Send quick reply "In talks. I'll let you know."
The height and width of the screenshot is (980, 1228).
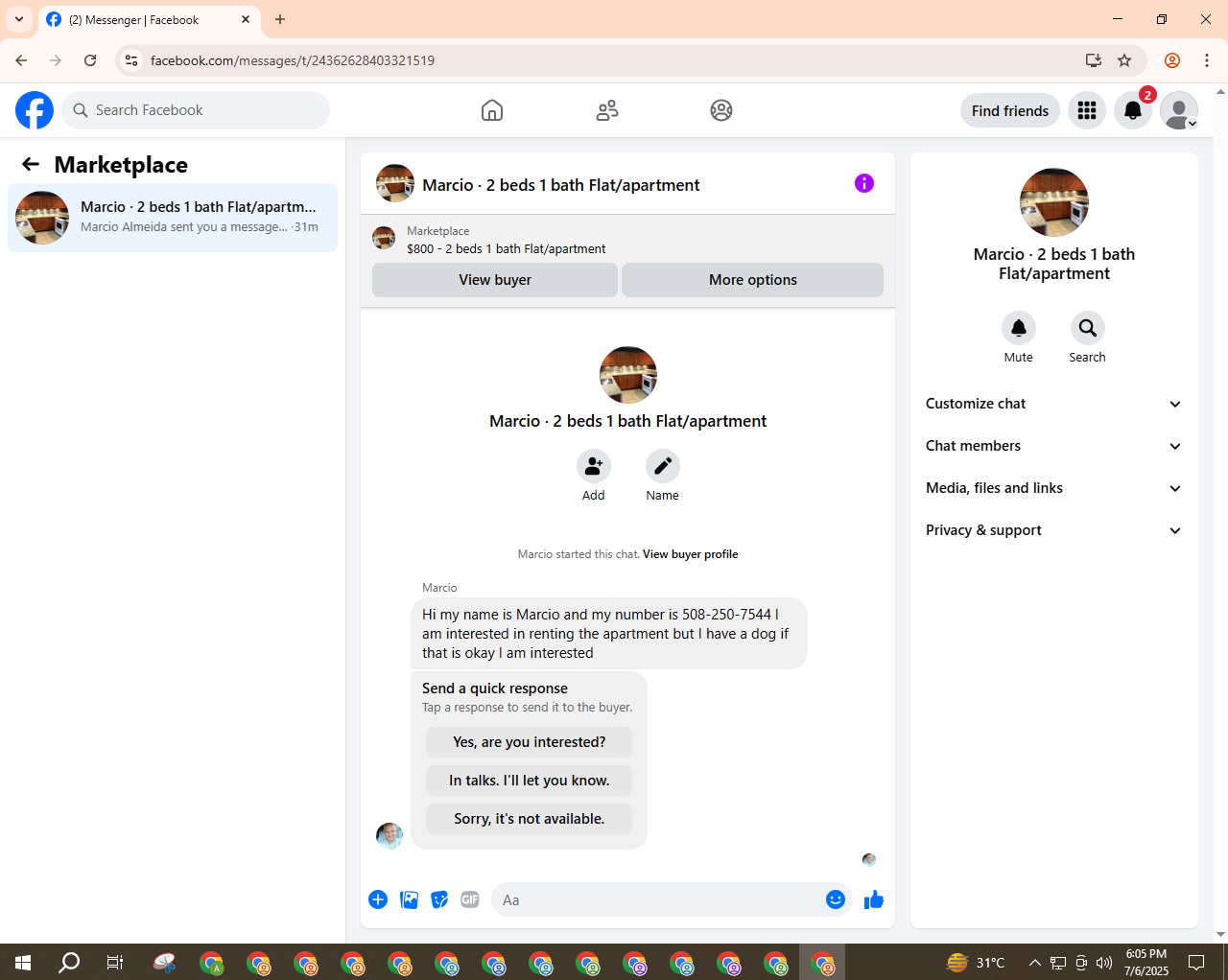(x=530, y=781)
